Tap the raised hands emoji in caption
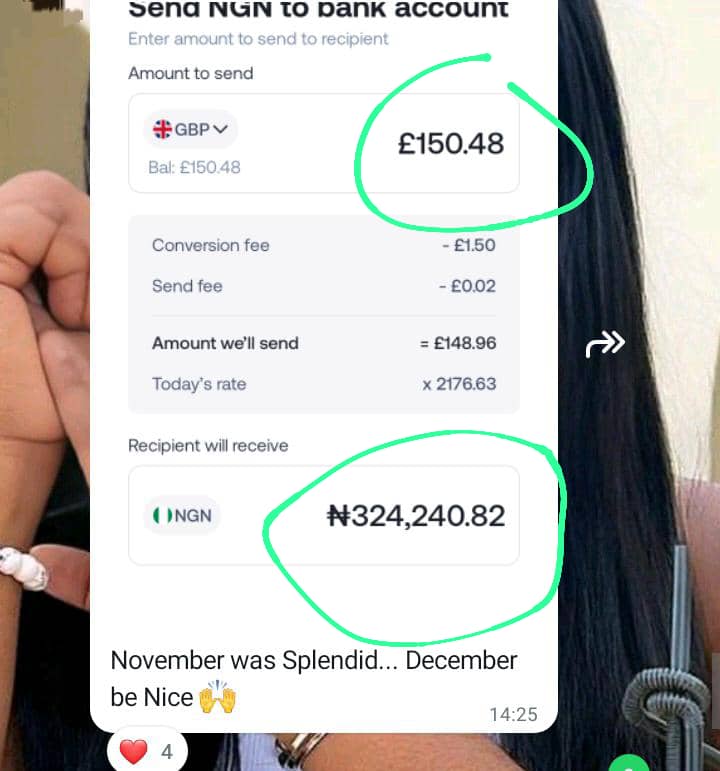The height and width of the screenshot is (771, 720). 217,697
